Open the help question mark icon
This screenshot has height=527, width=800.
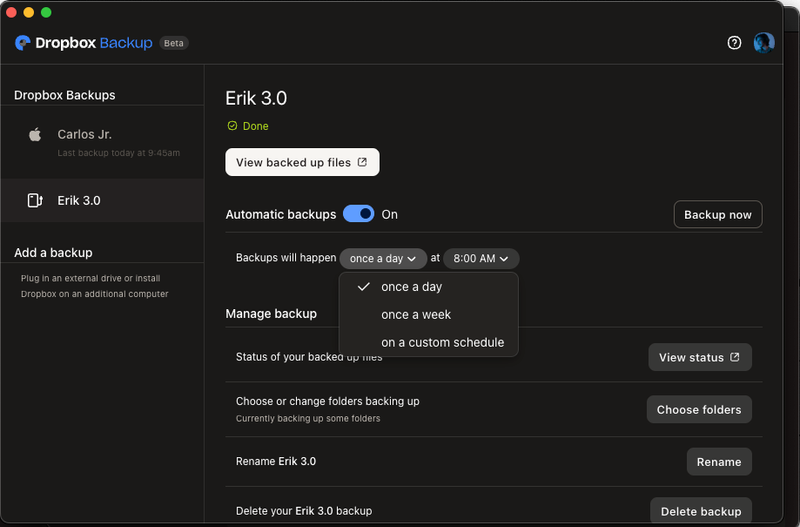734,43
